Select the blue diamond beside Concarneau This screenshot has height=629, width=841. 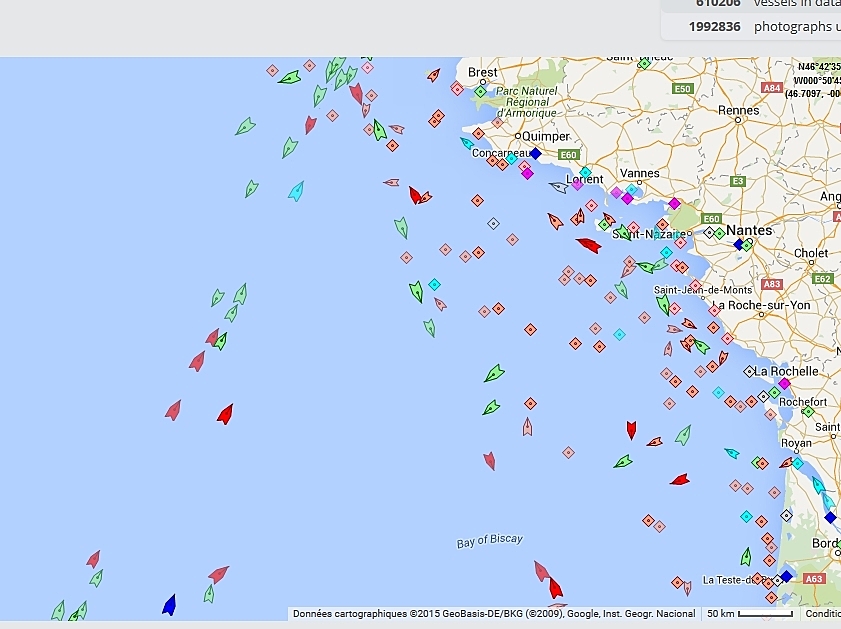click(x=535, y=154)
